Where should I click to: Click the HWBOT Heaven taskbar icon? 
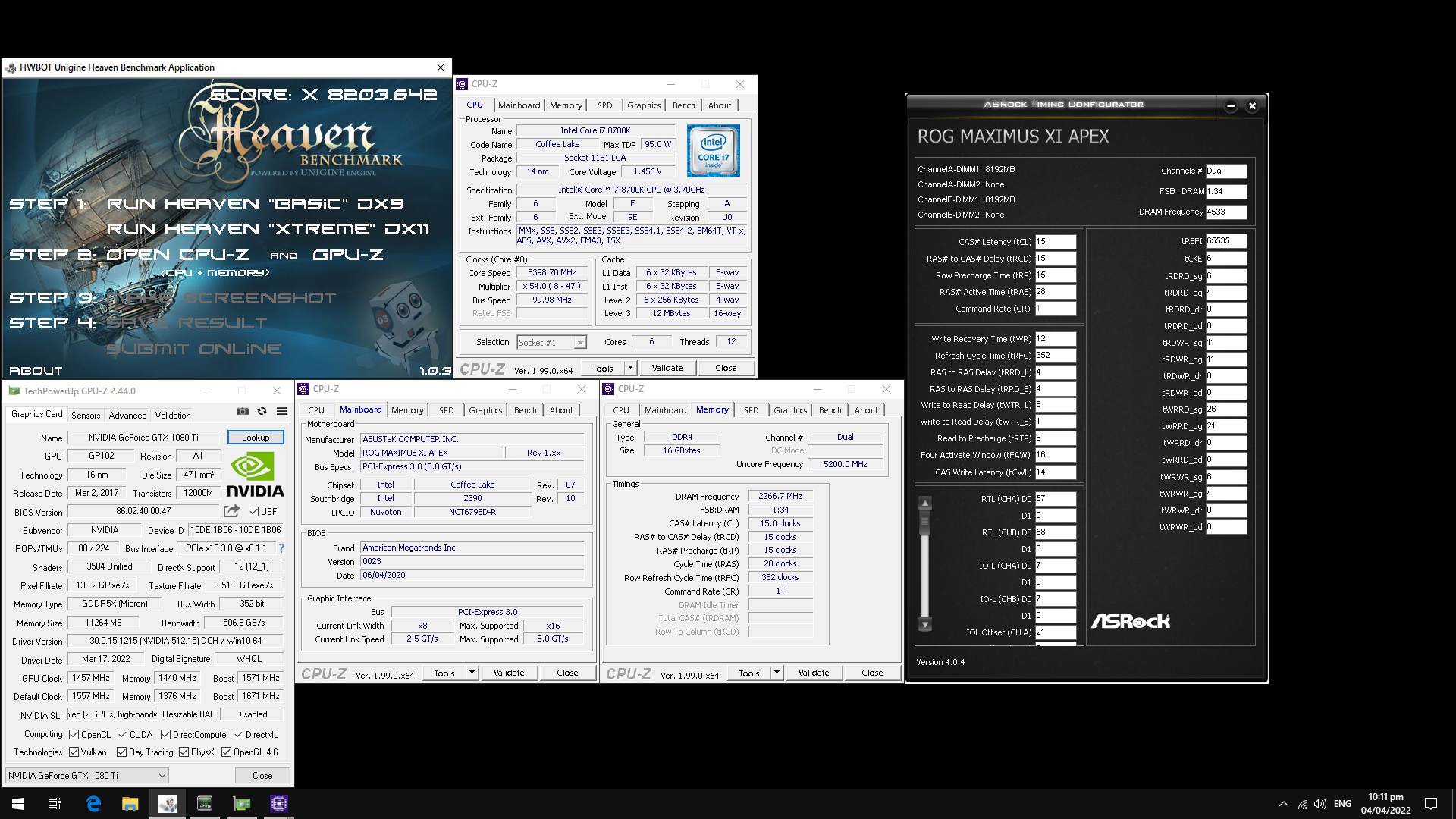(168, 804)
